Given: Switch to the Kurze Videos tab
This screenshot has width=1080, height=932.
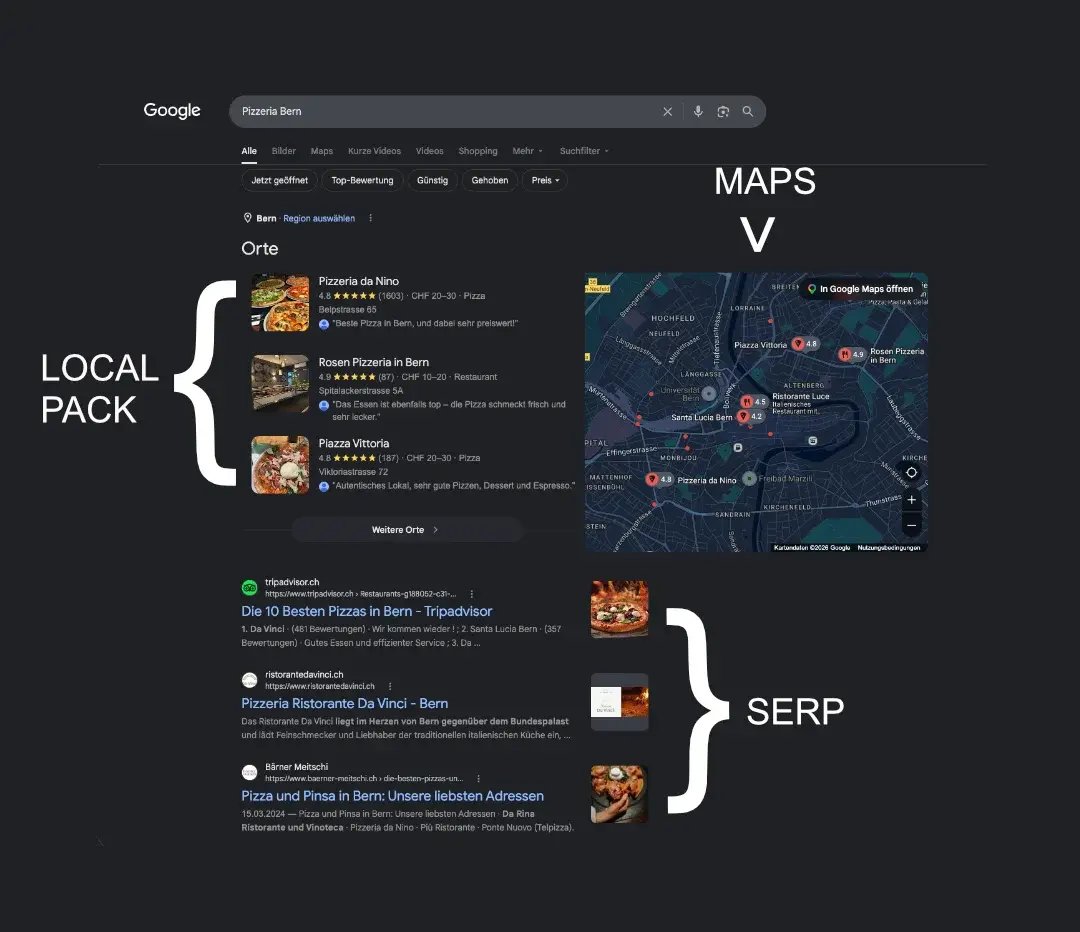Looking at the screenshot, I should [374, 151].
